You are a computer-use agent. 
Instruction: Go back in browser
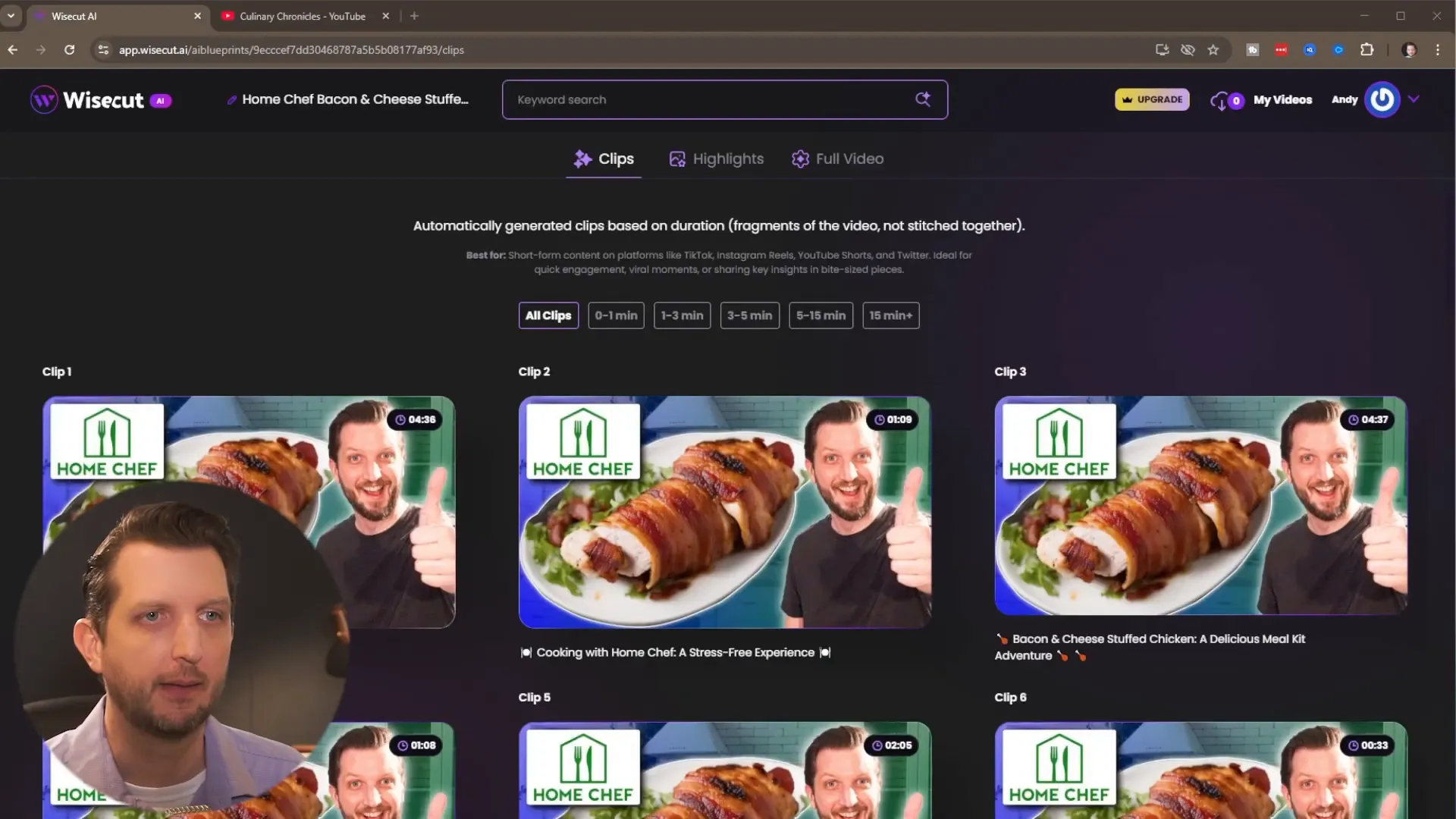pyautogui.click(x=13, y=50)
